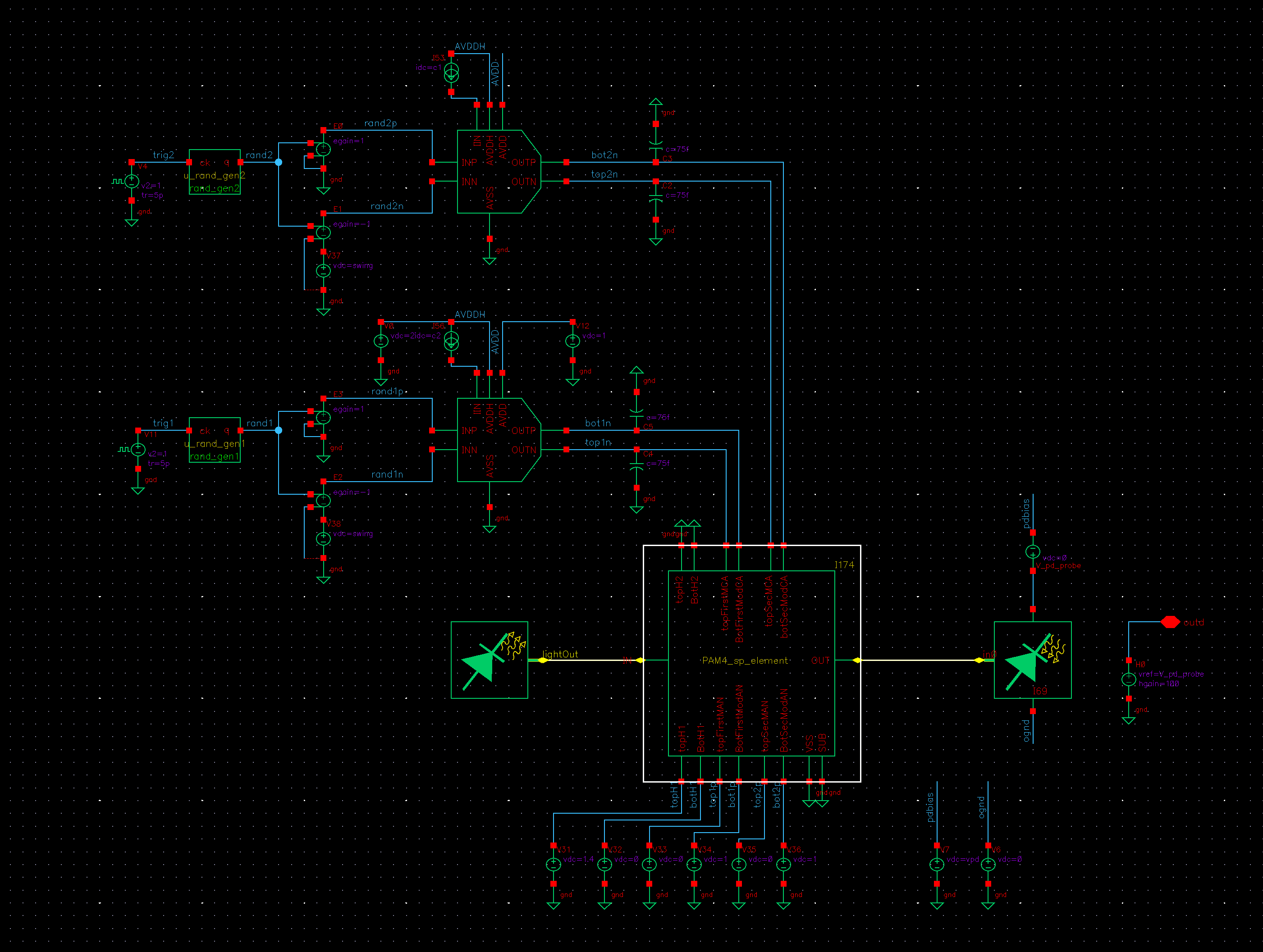
Task: Select the PAM4_sp_element block label
Action: pyautogui.click(x=745, y=660)
